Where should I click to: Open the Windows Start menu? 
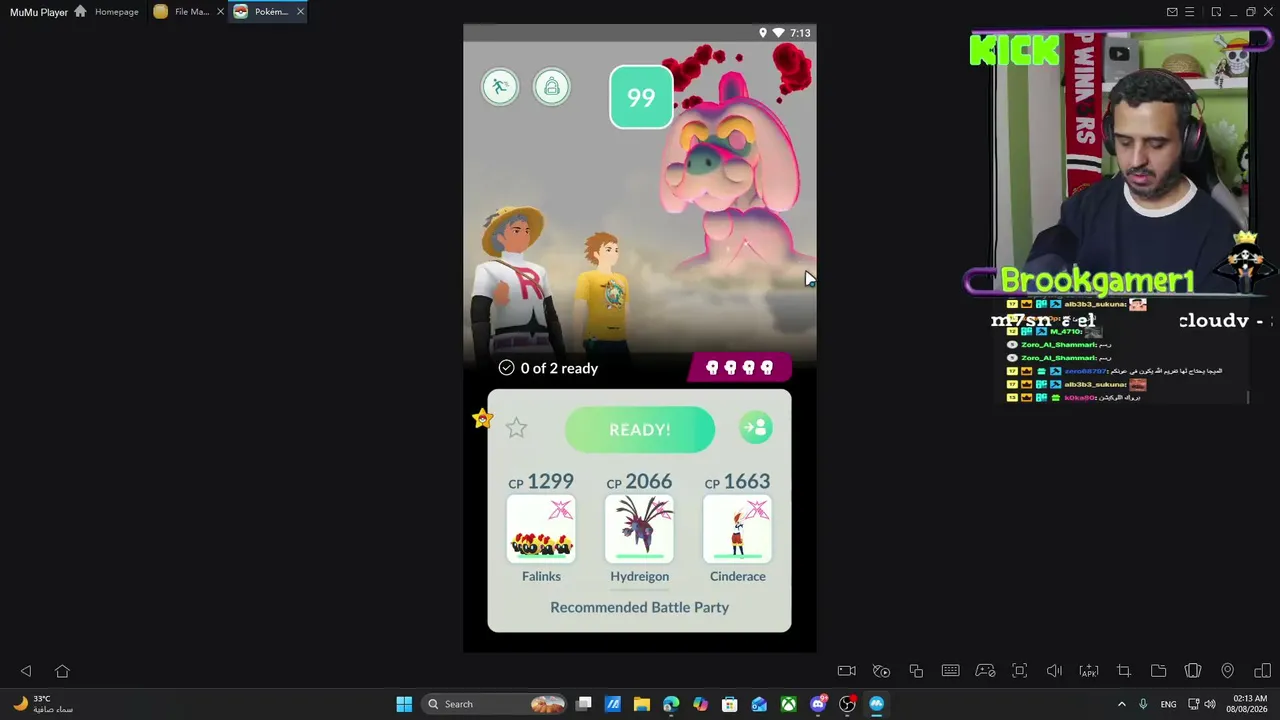(x=404, y=704)
